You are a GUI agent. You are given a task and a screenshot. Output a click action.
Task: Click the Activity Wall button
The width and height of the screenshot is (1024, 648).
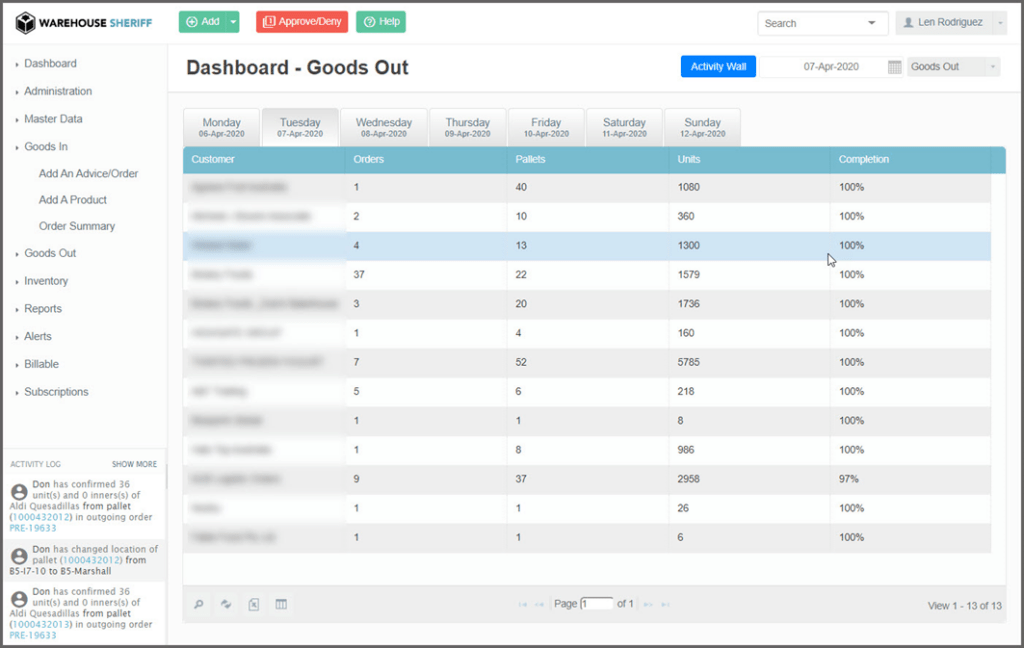[x=718, y=67]
